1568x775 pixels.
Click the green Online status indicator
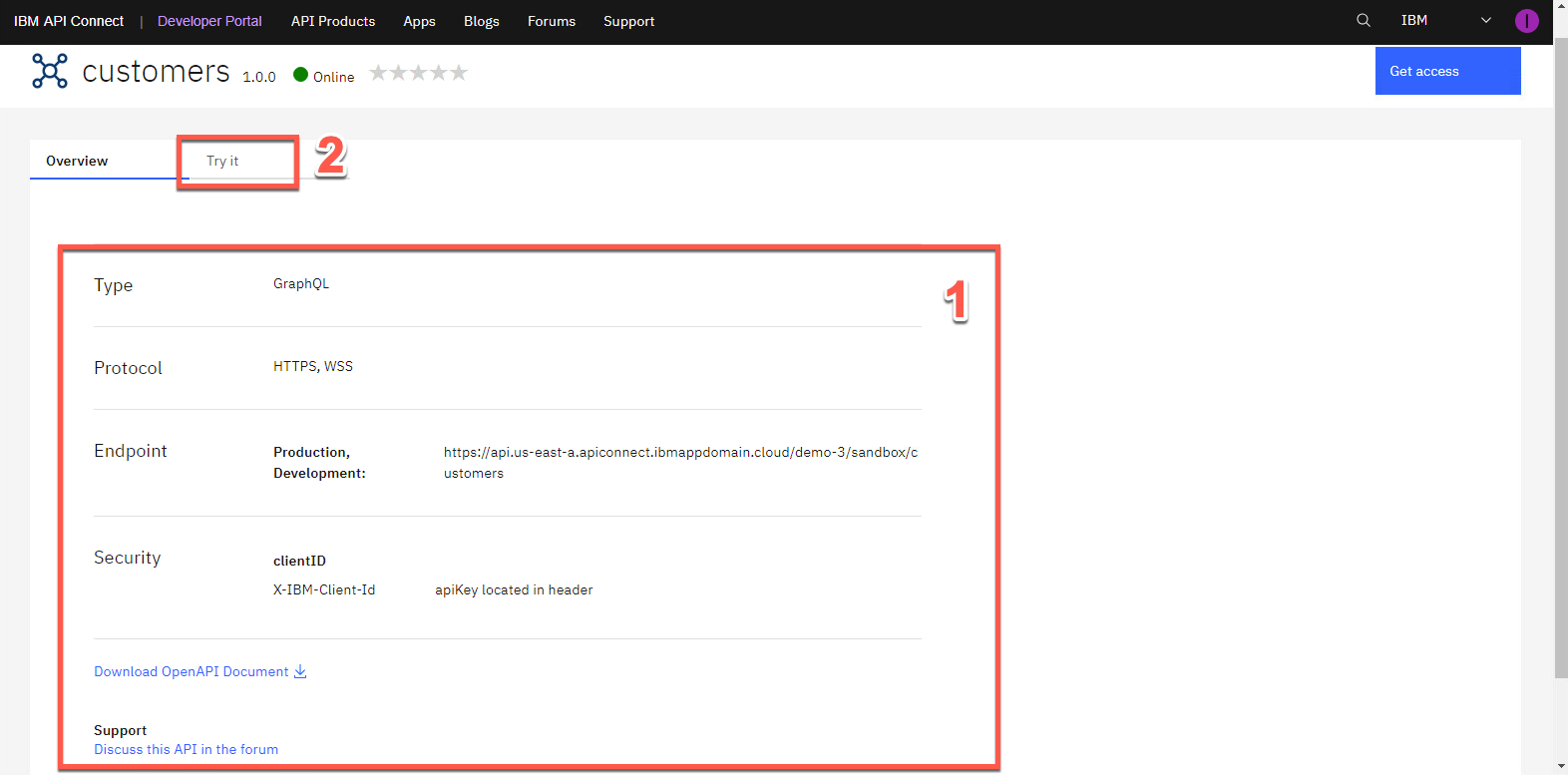pos(300,75)
